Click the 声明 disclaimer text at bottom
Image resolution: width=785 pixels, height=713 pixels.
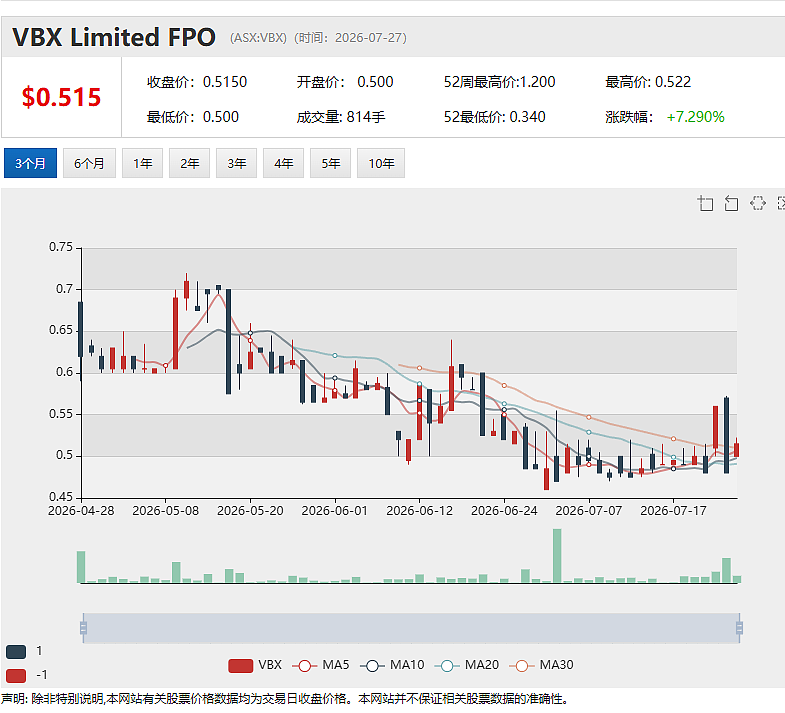click(x=284, y=699)
